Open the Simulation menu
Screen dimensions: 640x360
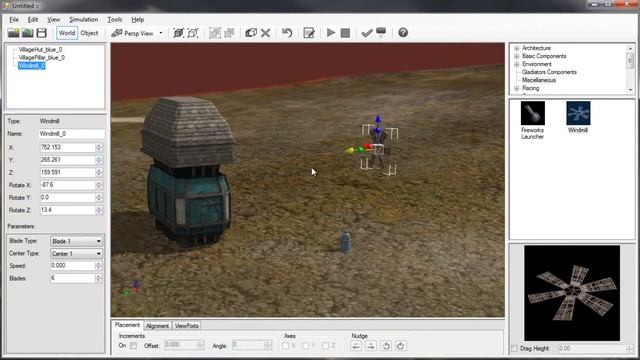point(84,20)
